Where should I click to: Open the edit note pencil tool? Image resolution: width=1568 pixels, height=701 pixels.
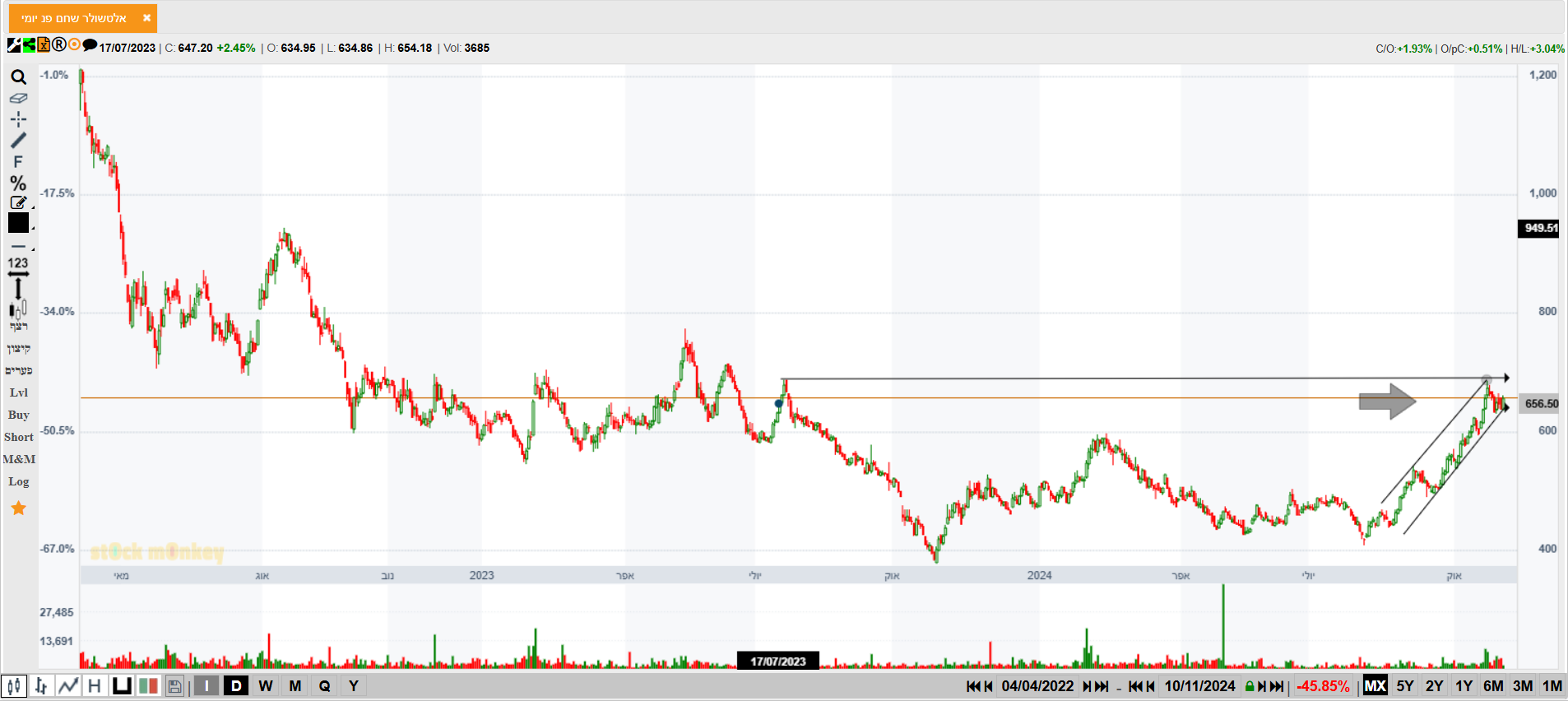tap(18, 202)
